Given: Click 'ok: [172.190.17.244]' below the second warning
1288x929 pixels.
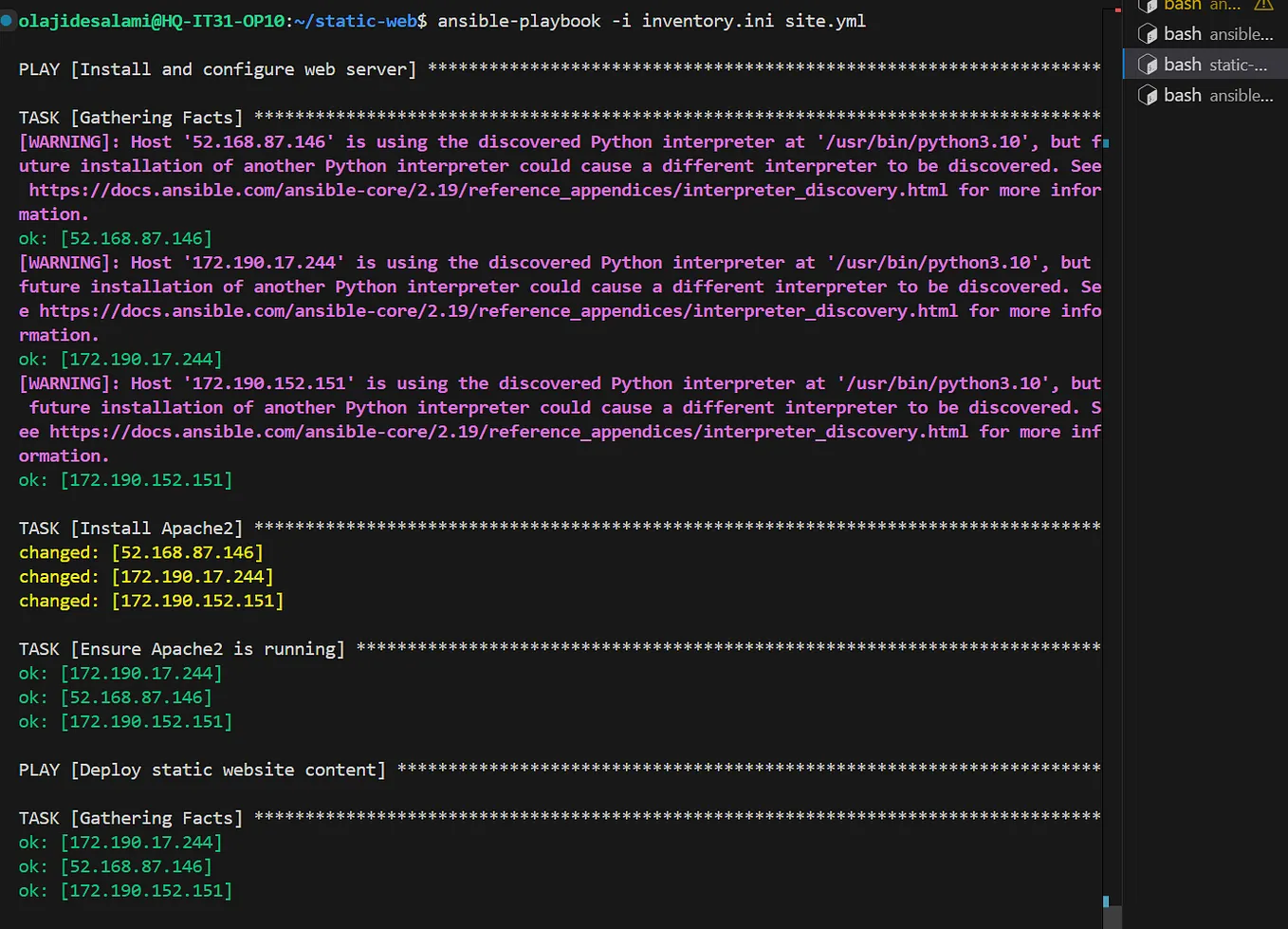Looking at the screenshot, I should tap(120, 359).
